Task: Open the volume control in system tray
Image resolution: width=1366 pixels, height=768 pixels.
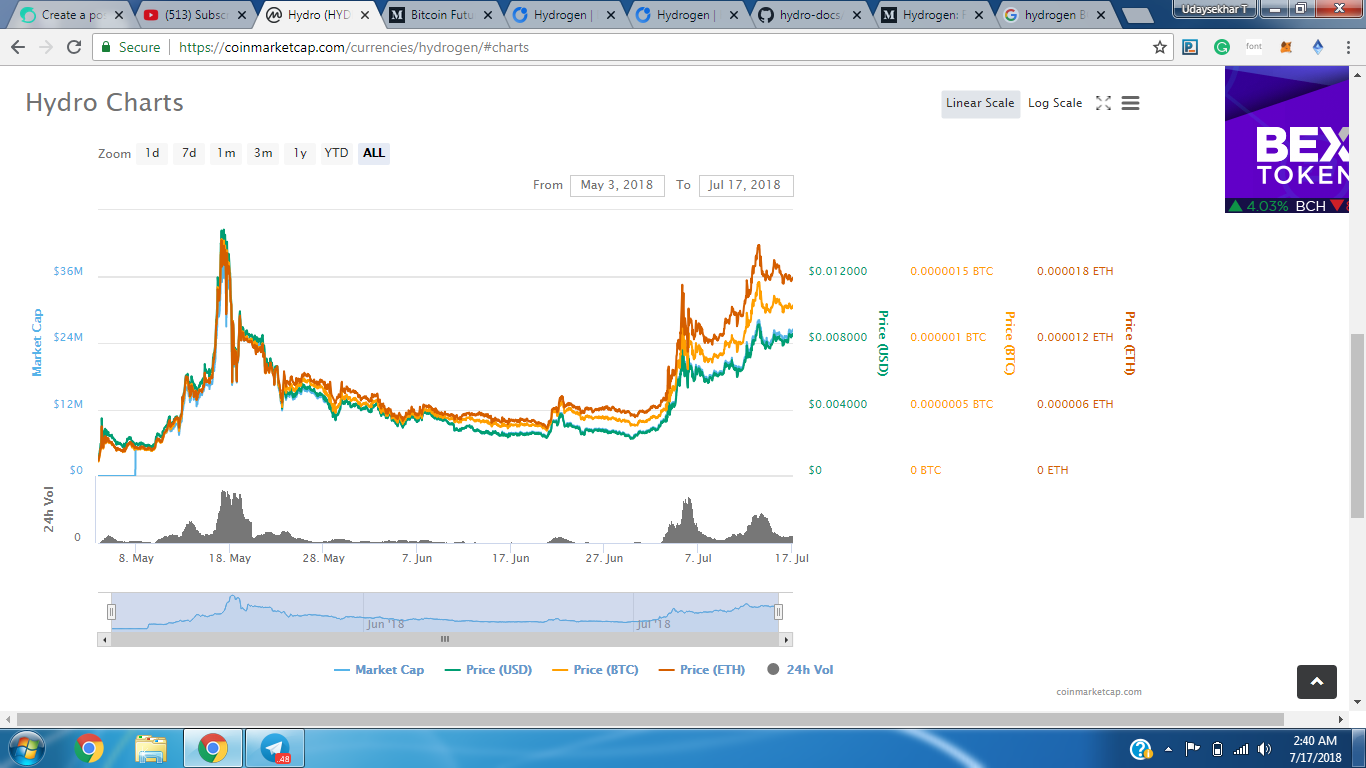Action: [x=1265, y=749]
